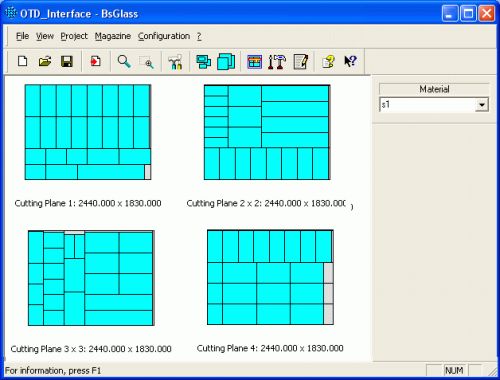Screen dimensions: 500x380
Task: Open the Magazine menu
Action: (x=113, y=36)
